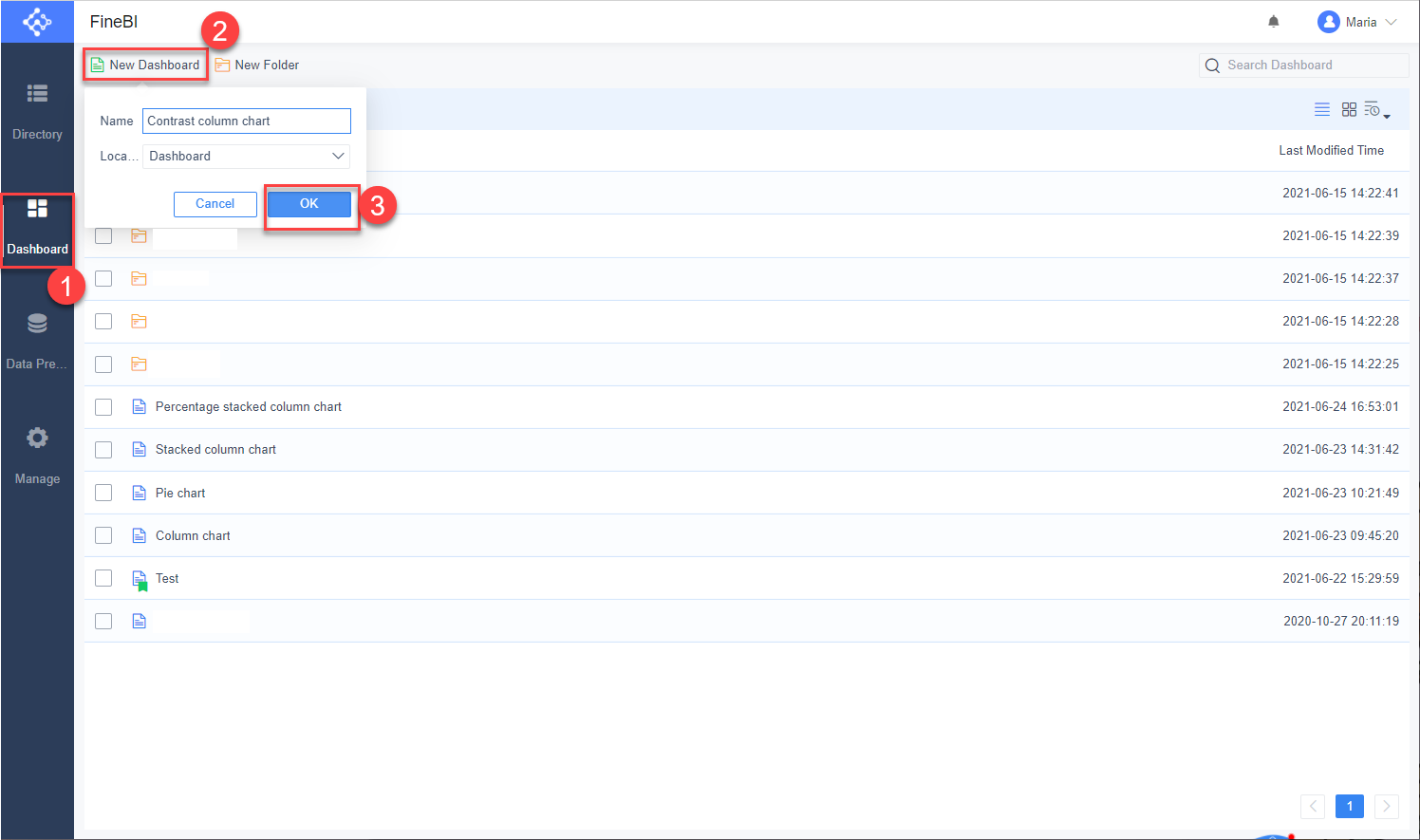Click the Stacked column chart file icon

[139, 449]
